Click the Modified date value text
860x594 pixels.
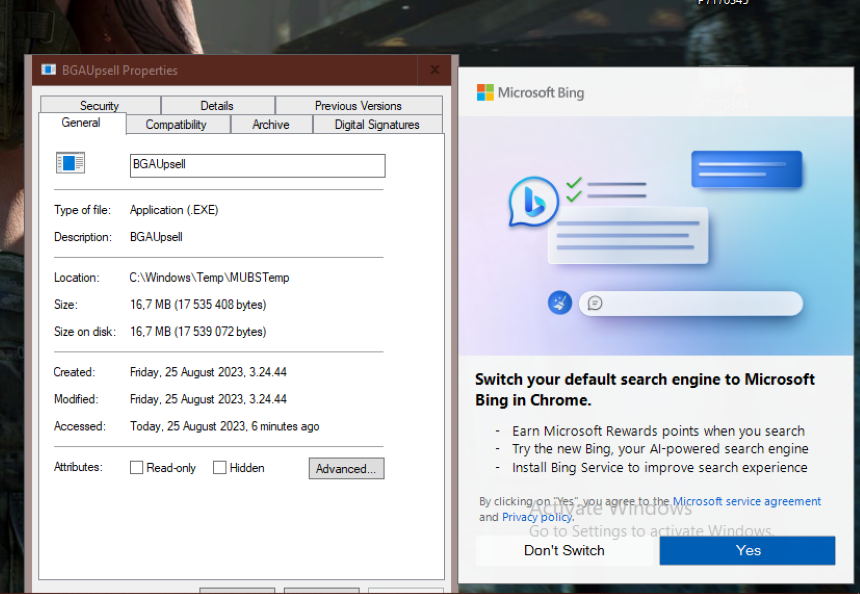[208, 399]
